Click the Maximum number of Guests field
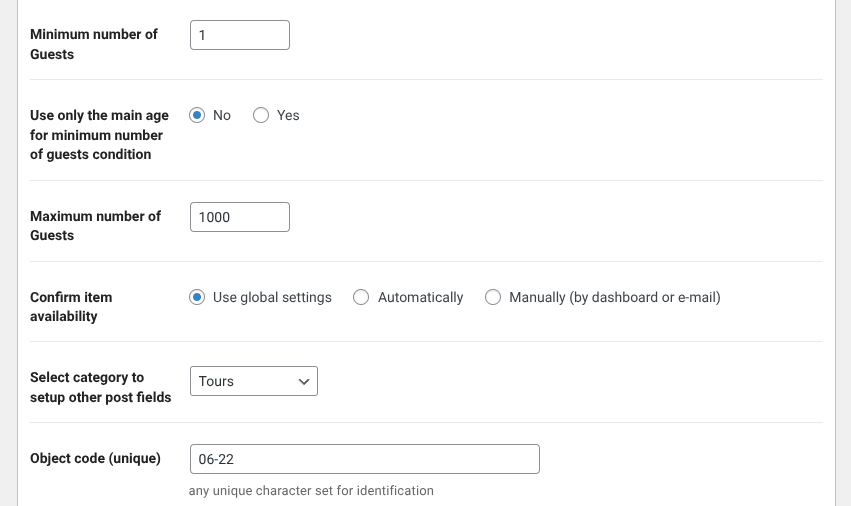The width and height of the screenshot is (851, 506). pos(239,217)
